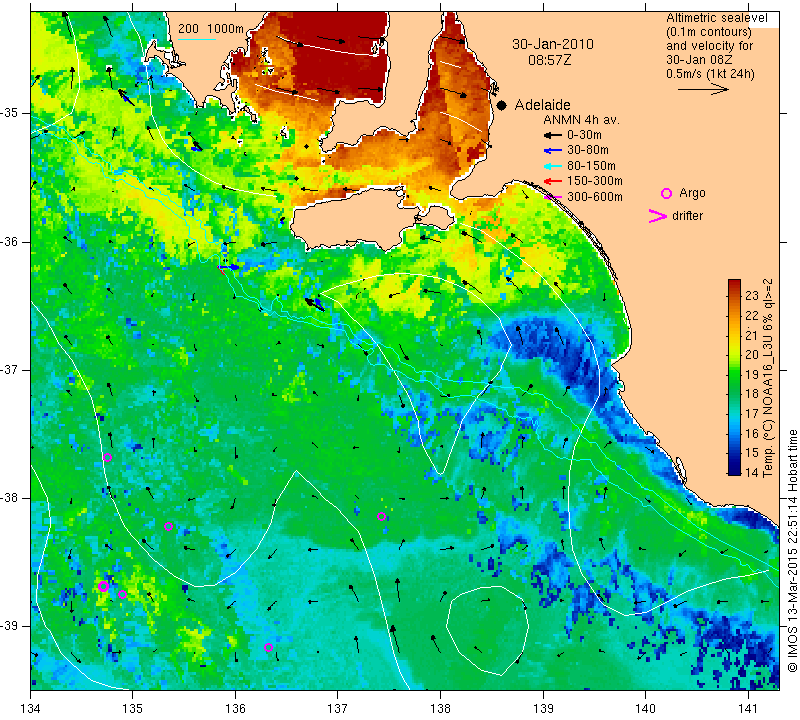Click the '(0.1m contours)' legend text

(709, 32)
